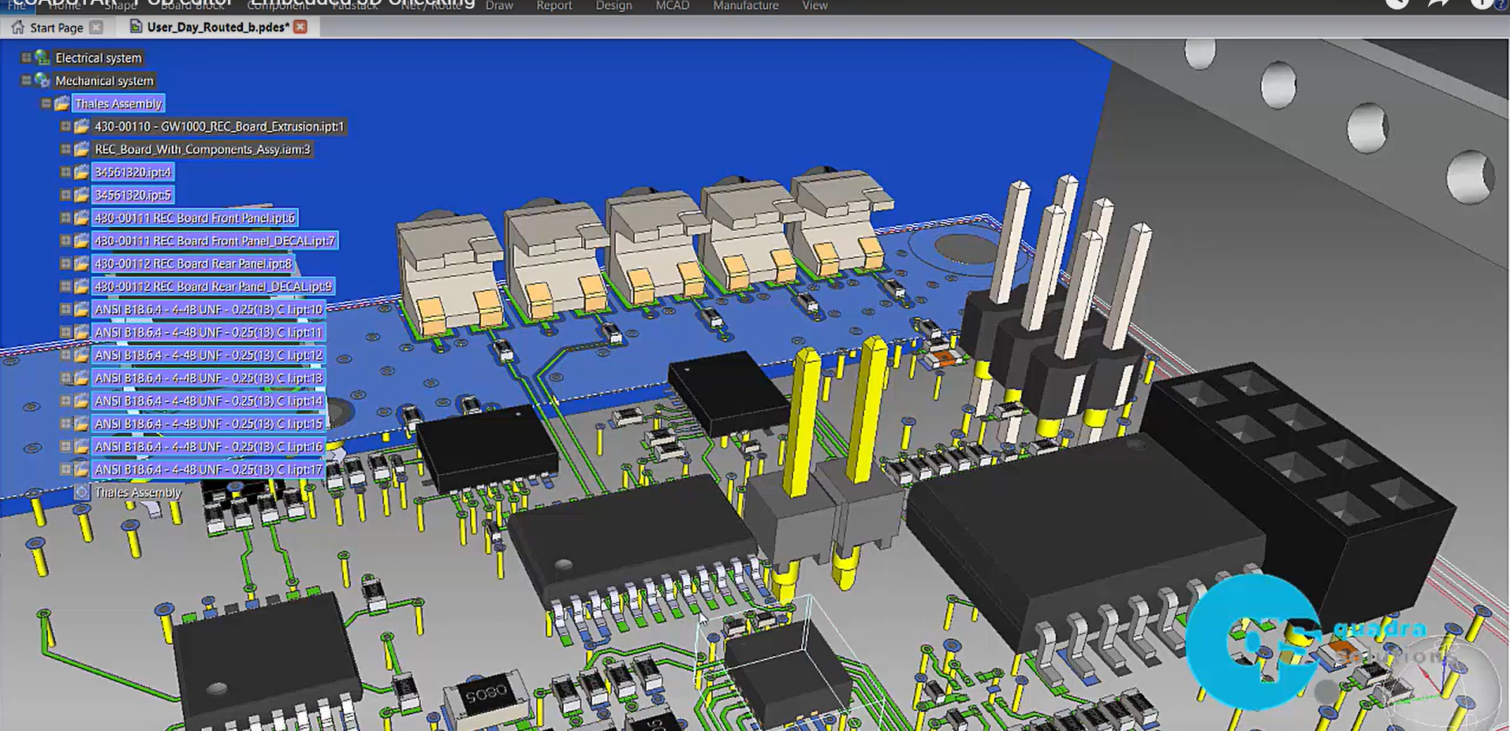
Task: Collapse the Thales Assembly folder node
Action: click(x=46, y=104)
